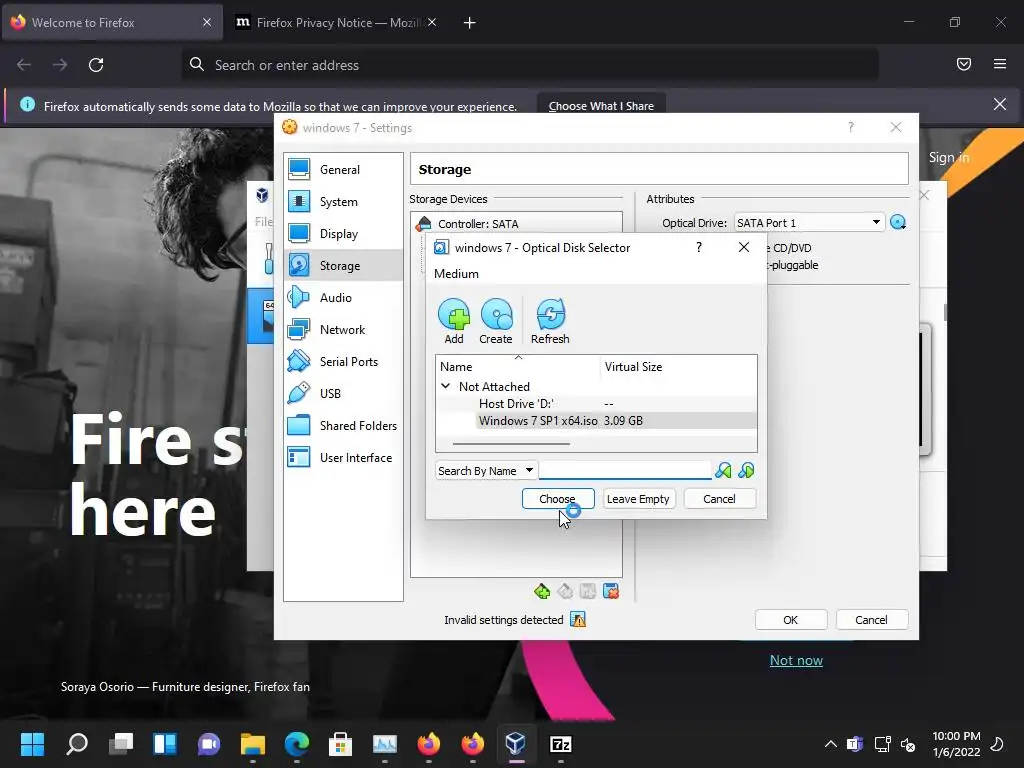Open the USB settings category
The width and height of the screenshot is (1024, 768).
[x=344, y=394]
